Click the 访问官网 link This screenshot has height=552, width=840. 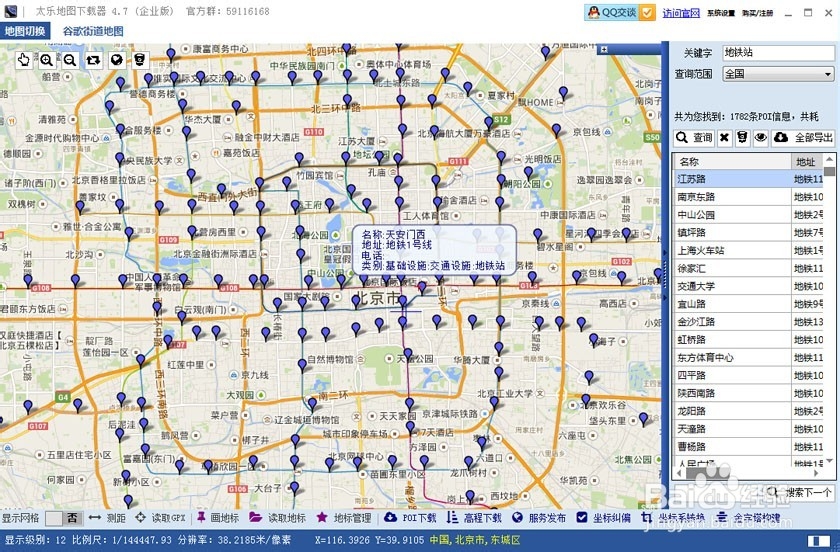point(681,13)
